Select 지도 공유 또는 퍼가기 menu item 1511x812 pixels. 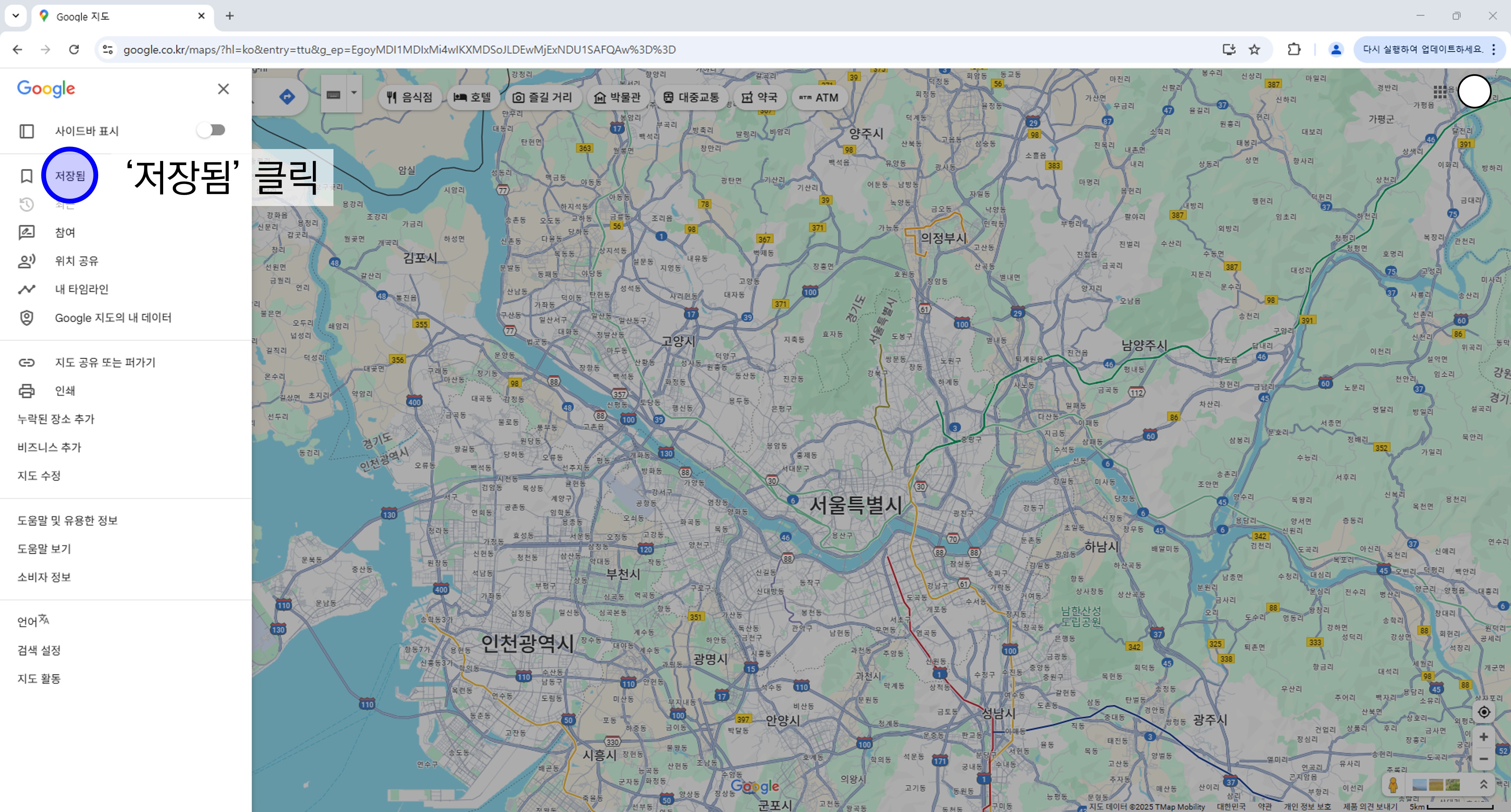pos(105,362)
